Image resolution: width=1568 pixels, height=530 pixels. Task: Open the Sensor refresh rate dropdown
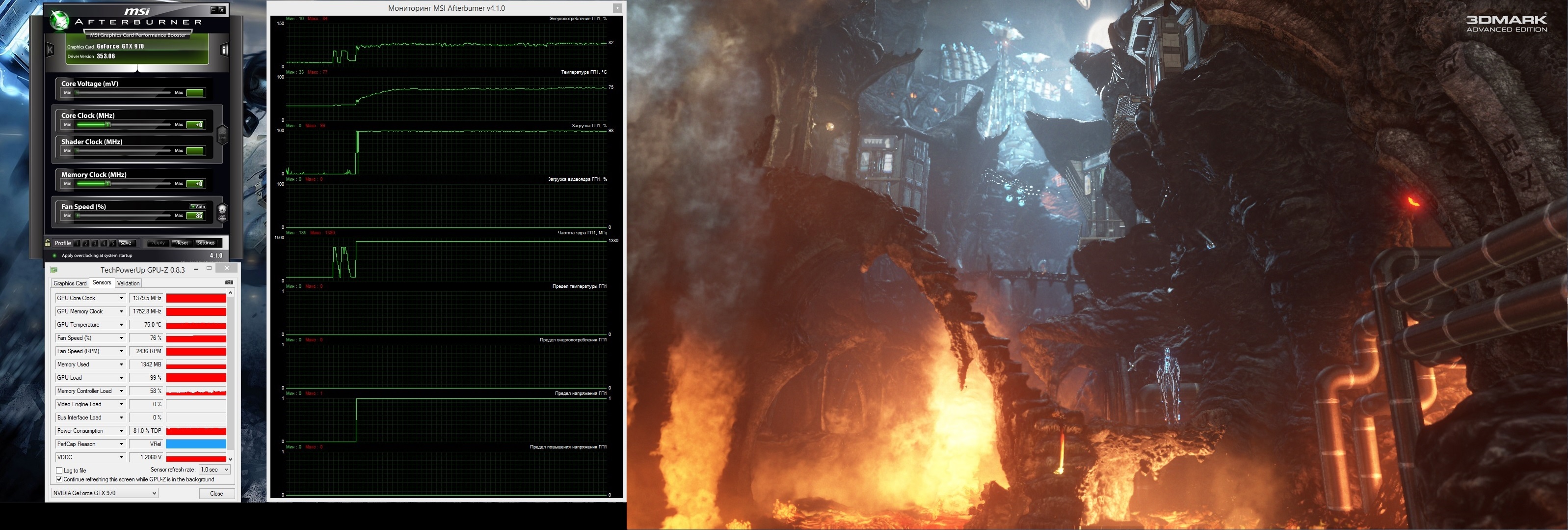pyautogui.click(x=214, y=470)
